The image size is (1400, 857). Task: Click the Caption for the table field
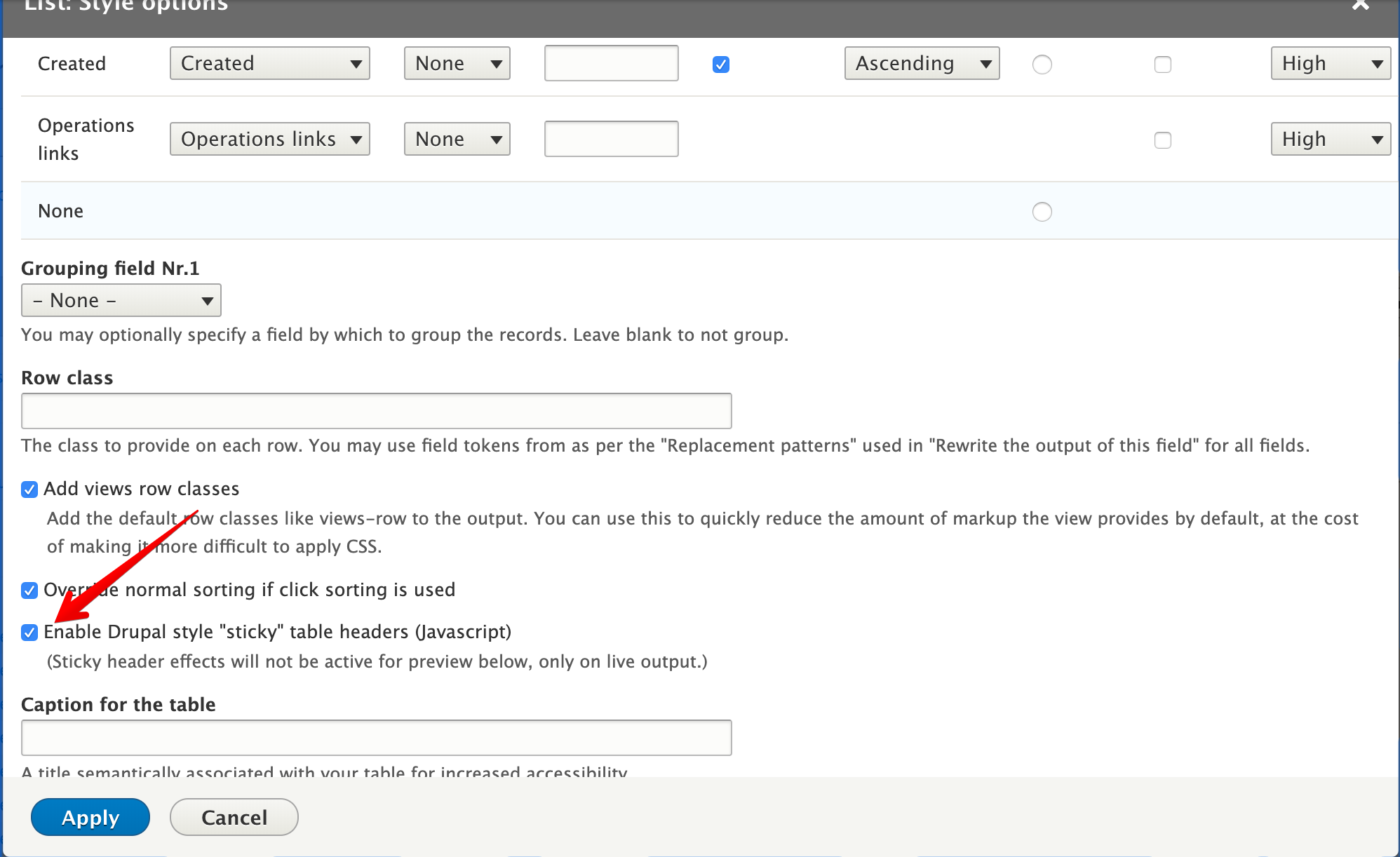tap(376, 737)
